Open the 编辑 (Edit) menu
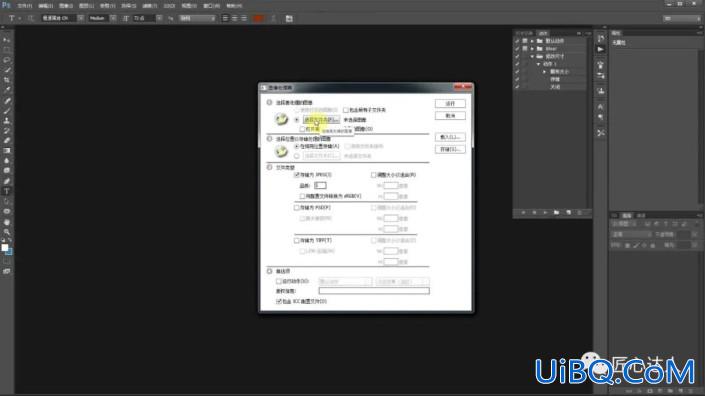Image resolution: width=705 pixels, height=396 pixels. [45, 6]
